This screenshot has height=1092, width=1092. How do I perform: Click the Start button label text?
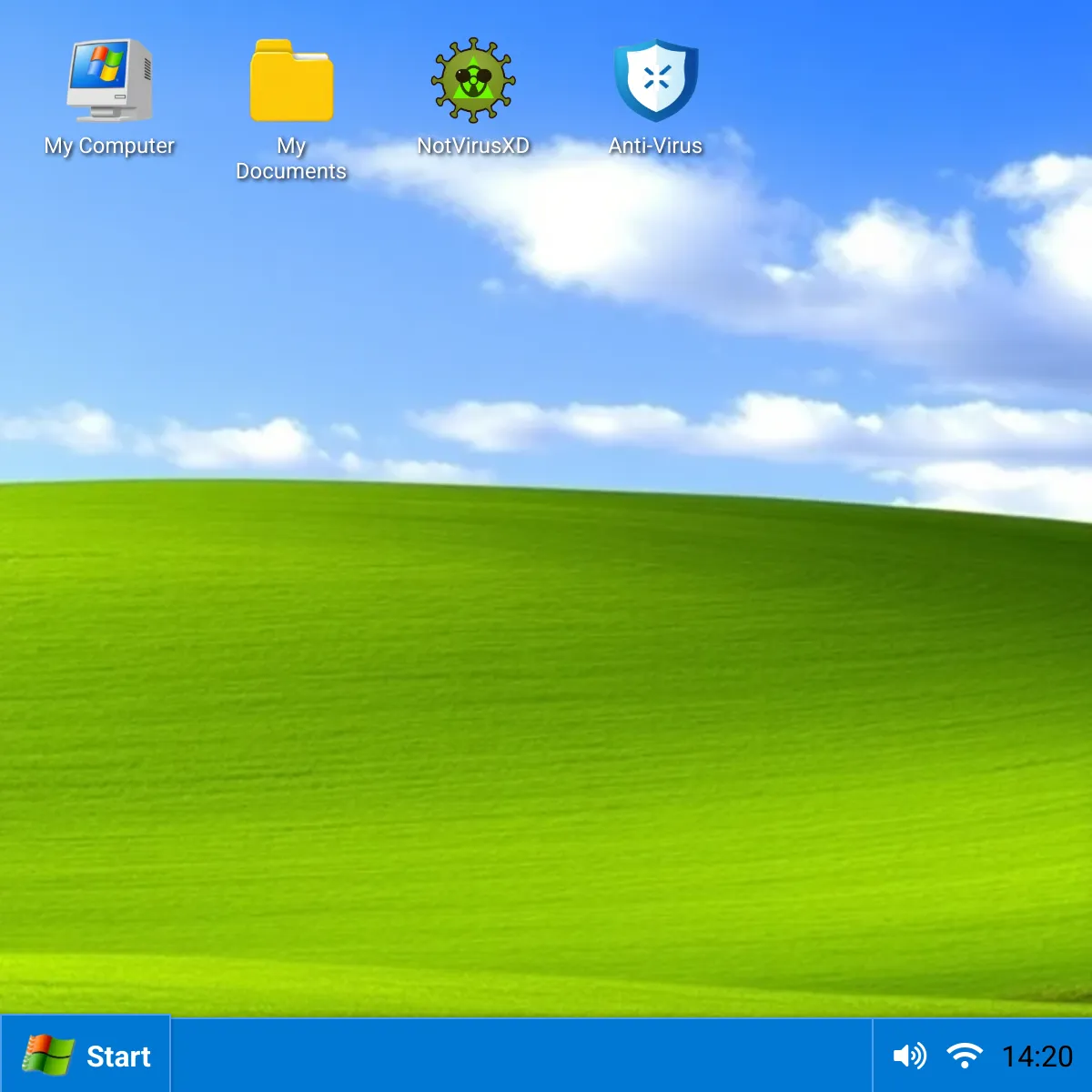[118, 1056]
